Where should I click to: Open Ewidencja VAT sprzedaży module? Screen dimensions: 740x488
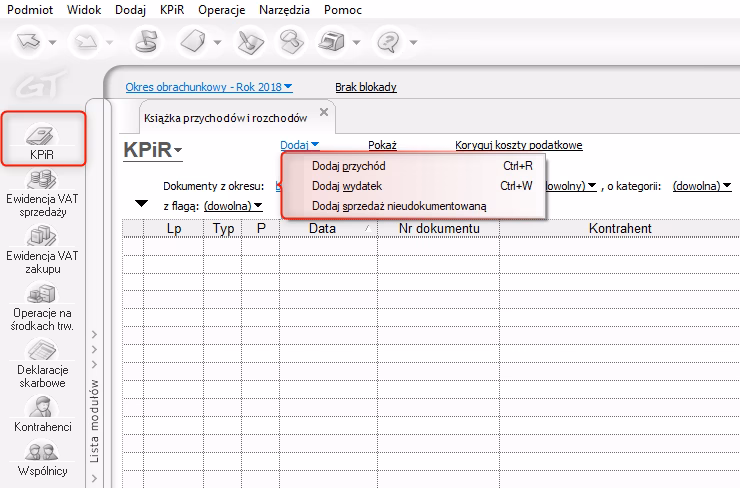[x=42, y=194]
